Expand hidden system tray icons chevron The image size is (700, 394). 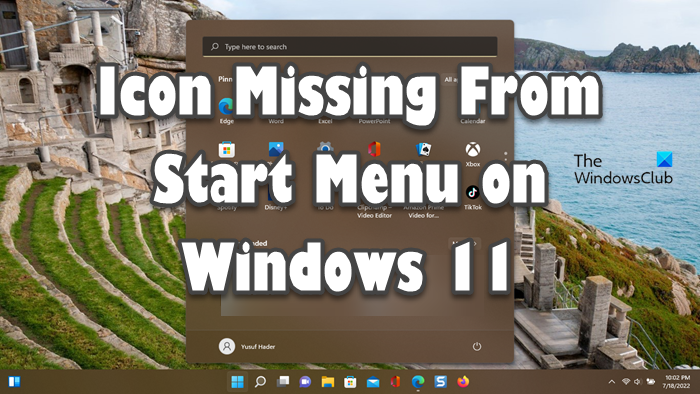point(612,382)
